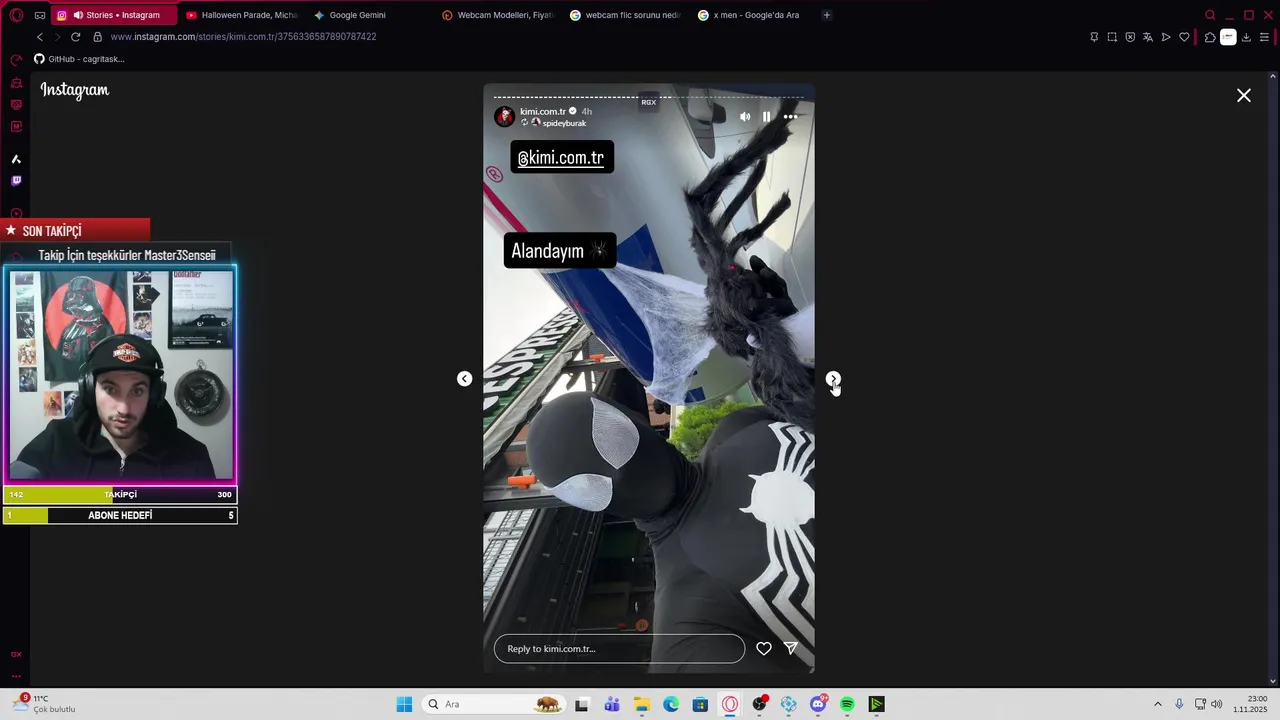The height and width of the screenshot is (720, 1280).
Task: Open the tab islands workspace icon
Action: (40, 15)
